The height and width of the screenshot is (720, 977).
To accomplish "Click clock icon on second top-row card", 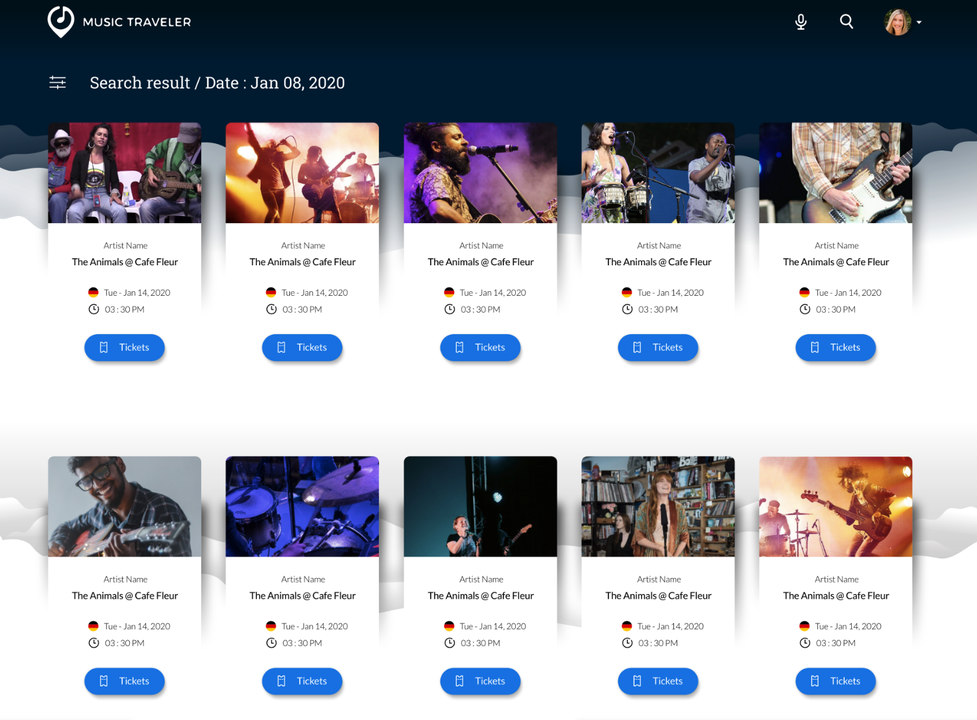I will point(271,310).
